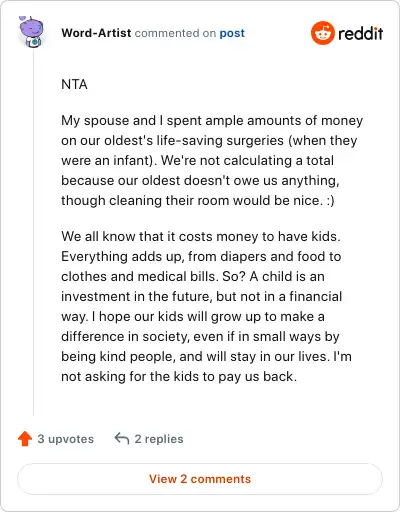Open the "2 replies" label
This screenshot has height=512, width=400.
159,439
